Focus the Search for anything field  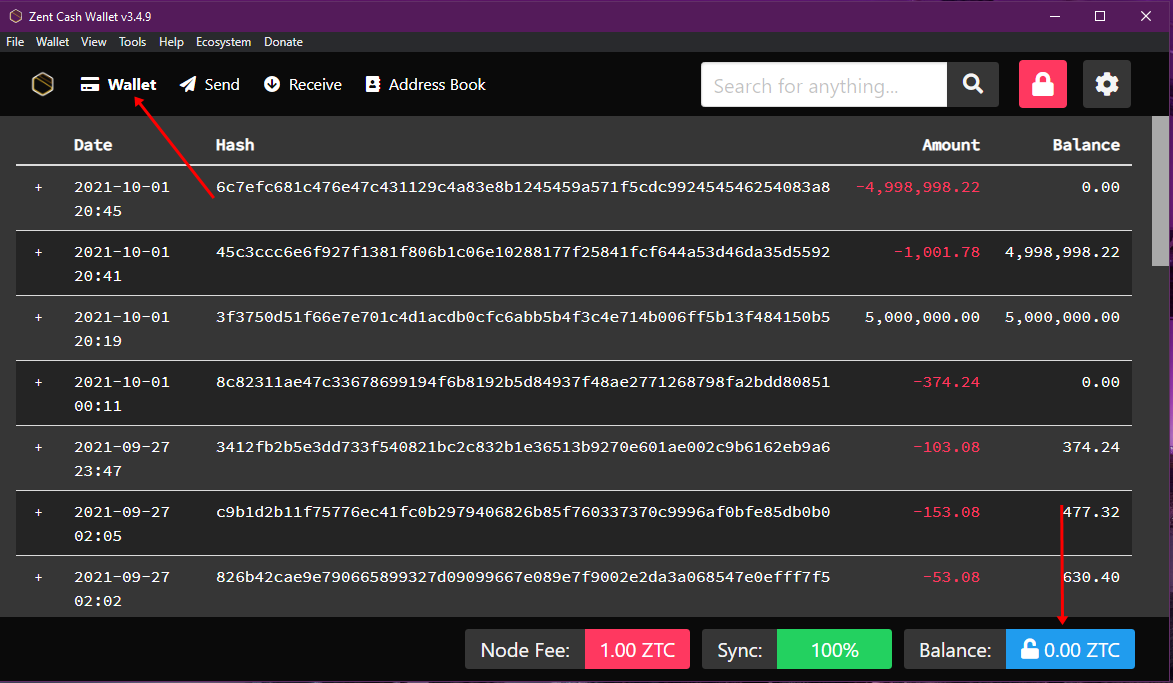824,85
